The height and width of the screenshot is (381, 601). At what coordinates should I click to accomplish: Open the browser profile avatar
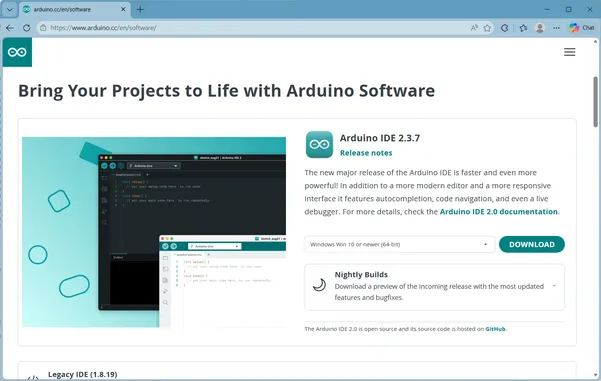540,28
